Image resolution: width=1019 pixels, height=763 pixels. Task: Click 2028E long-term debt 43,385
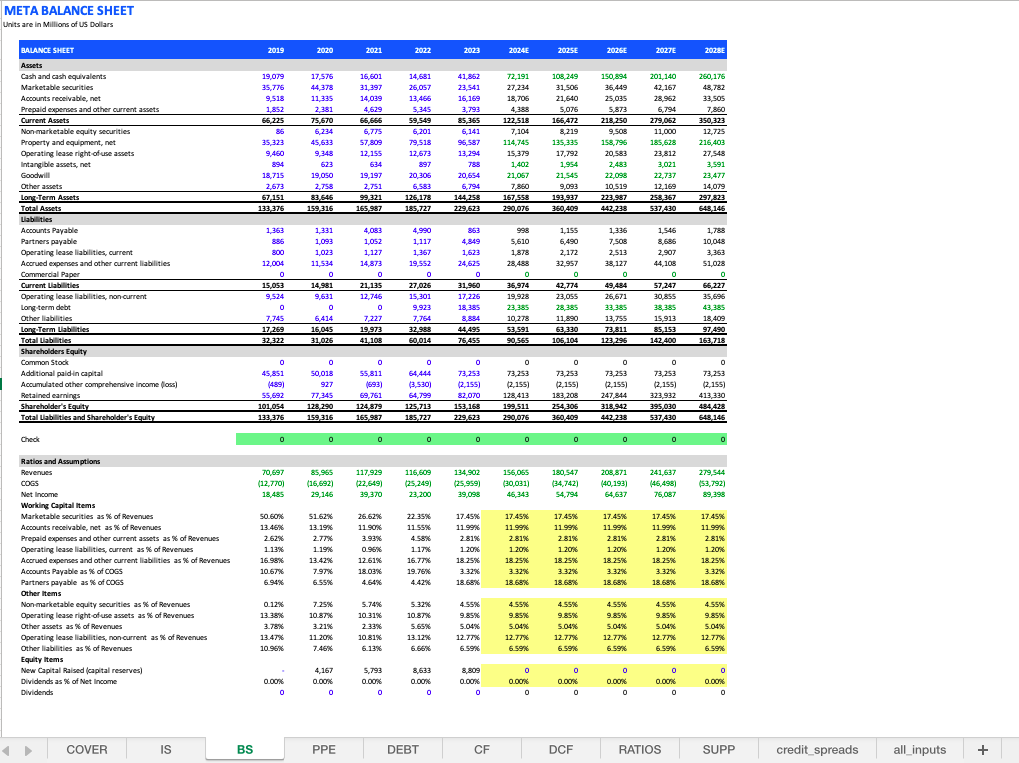(714, 307)
